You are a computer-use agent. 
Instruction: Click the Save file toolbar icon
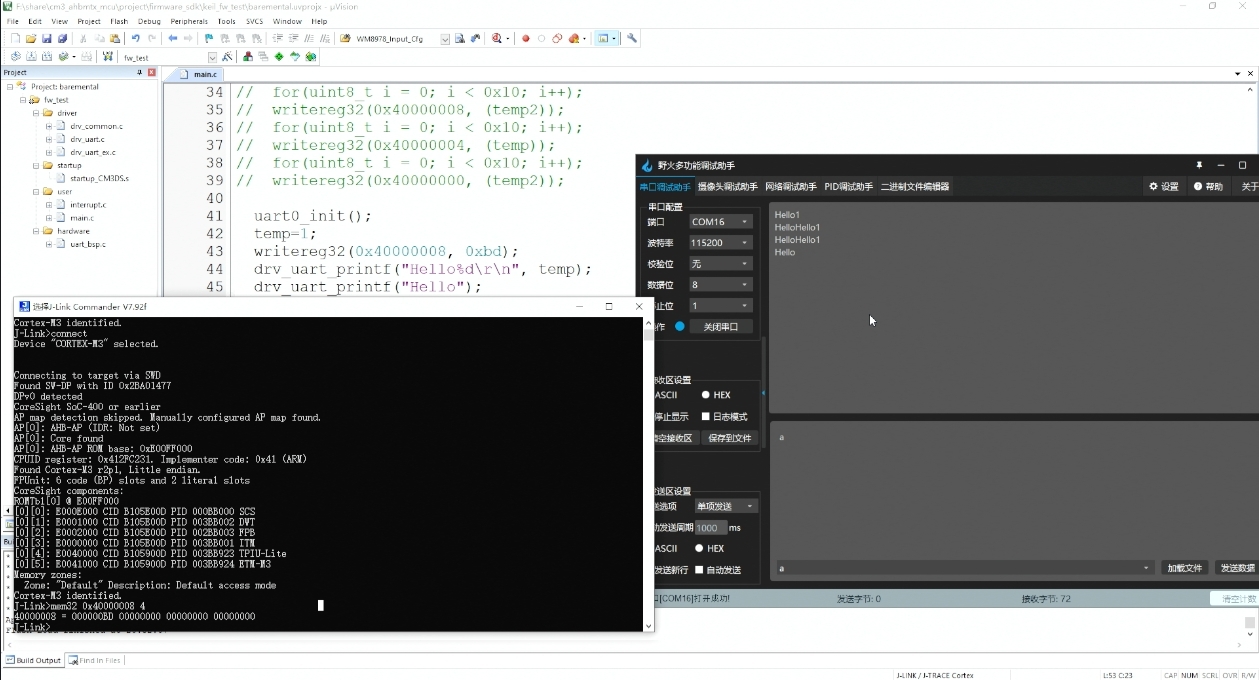[47, 39]
